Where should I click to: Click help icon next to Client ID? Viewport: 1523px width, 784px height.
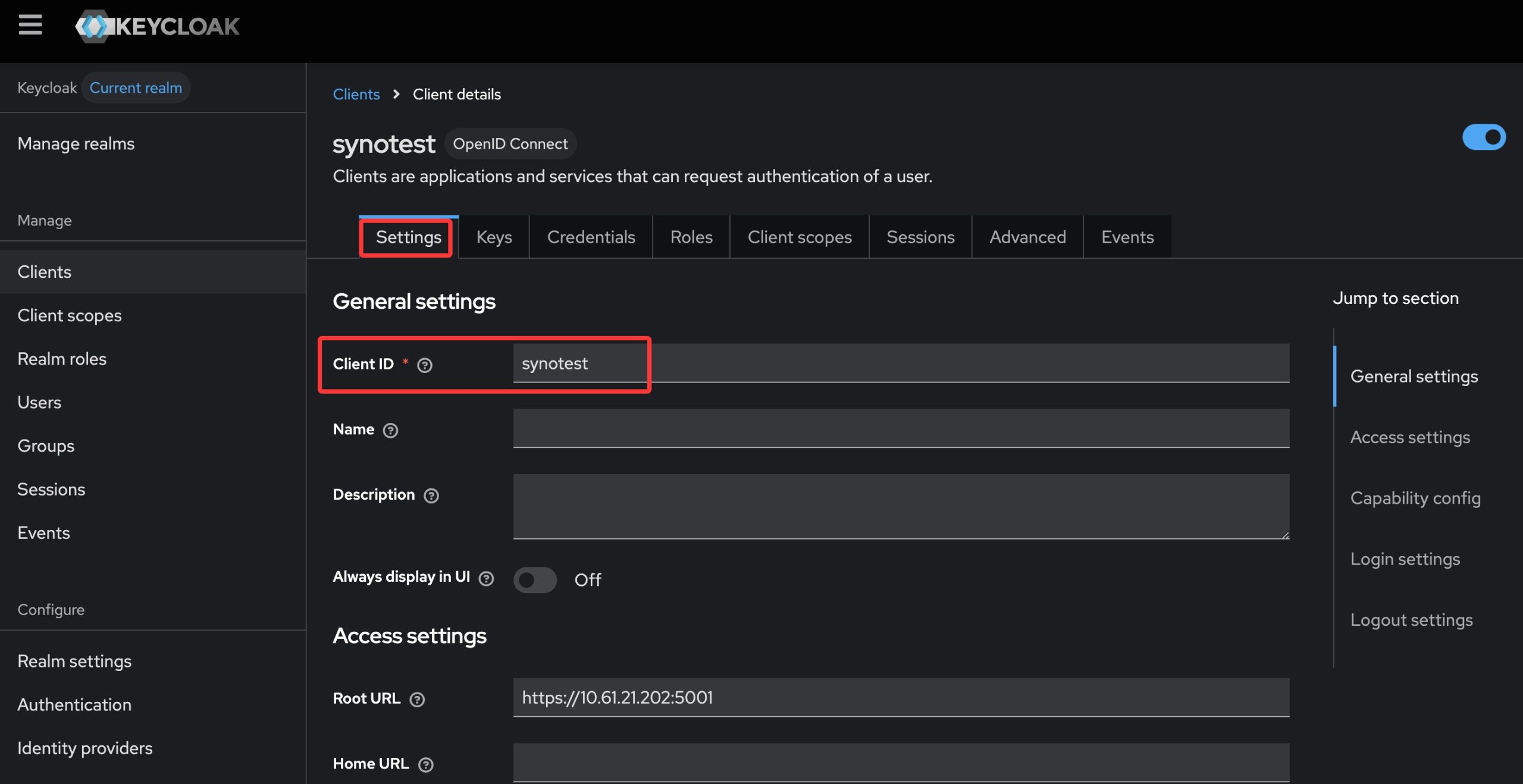(425, 365)
